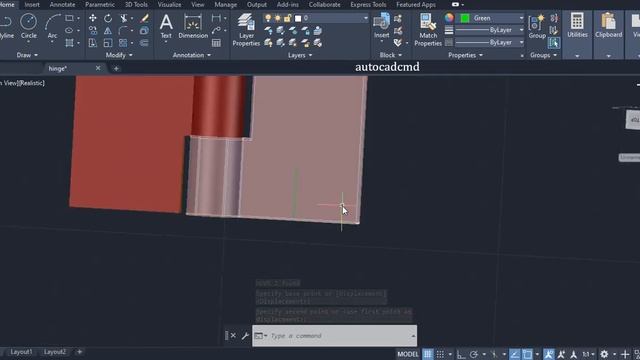
Task: Expand the Modify panel
Action: click(119, 55)
